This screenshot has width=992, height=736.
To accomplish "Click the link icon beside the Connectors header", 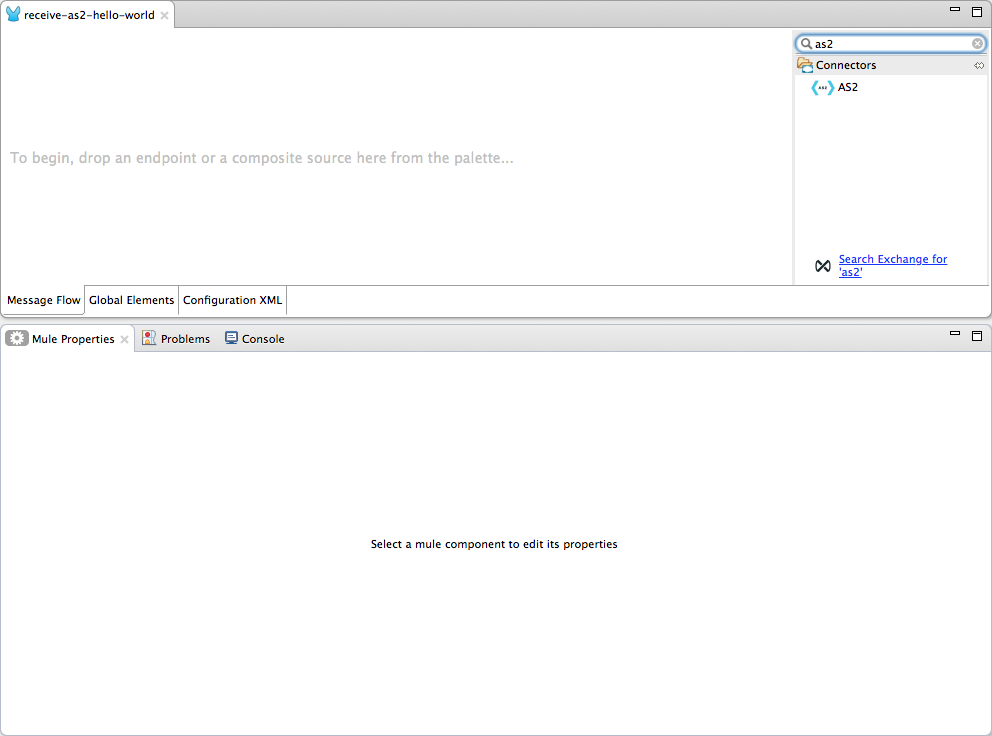I will pyautogui.click(x=979, y=64).
